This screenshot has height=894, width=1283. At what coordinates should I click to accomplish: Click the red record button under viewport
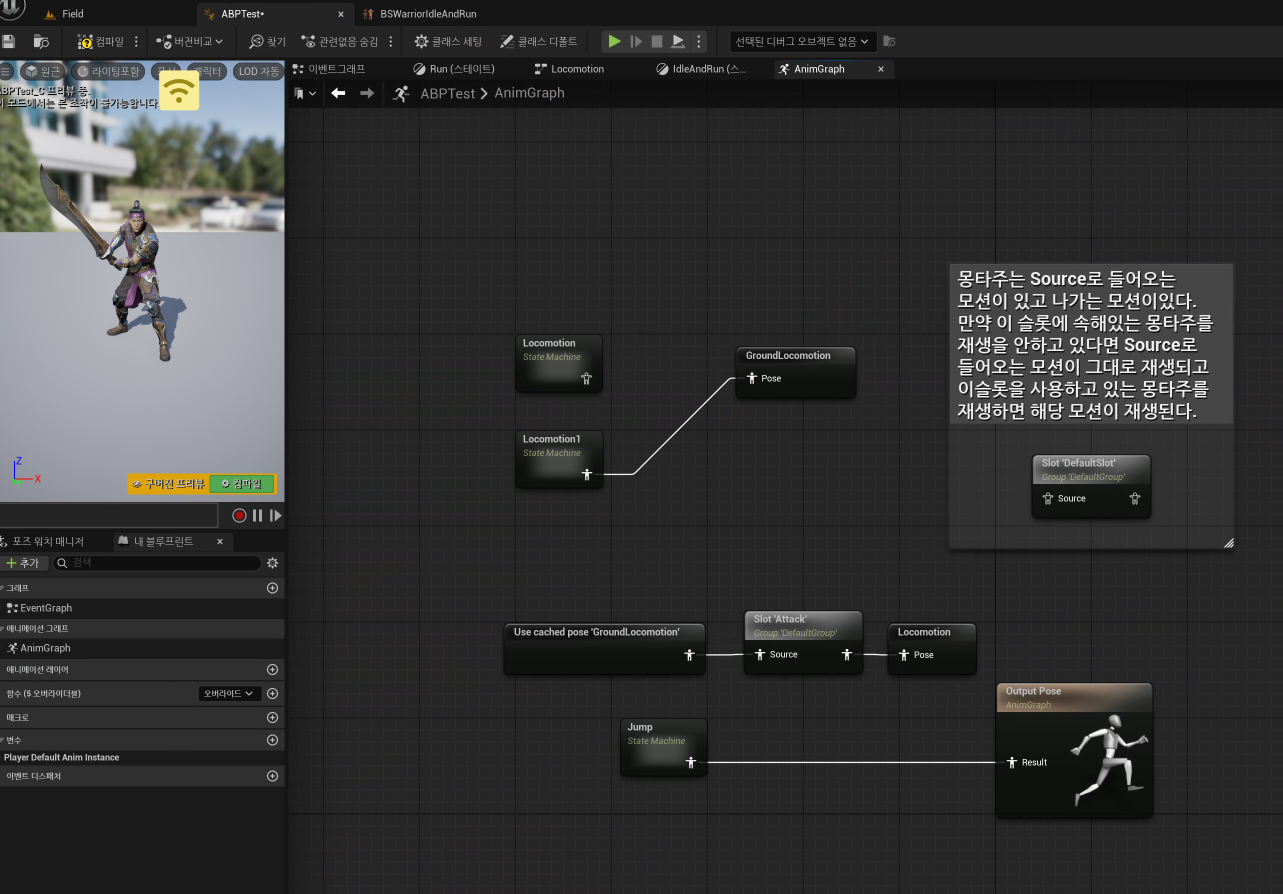tap(239, 516)
